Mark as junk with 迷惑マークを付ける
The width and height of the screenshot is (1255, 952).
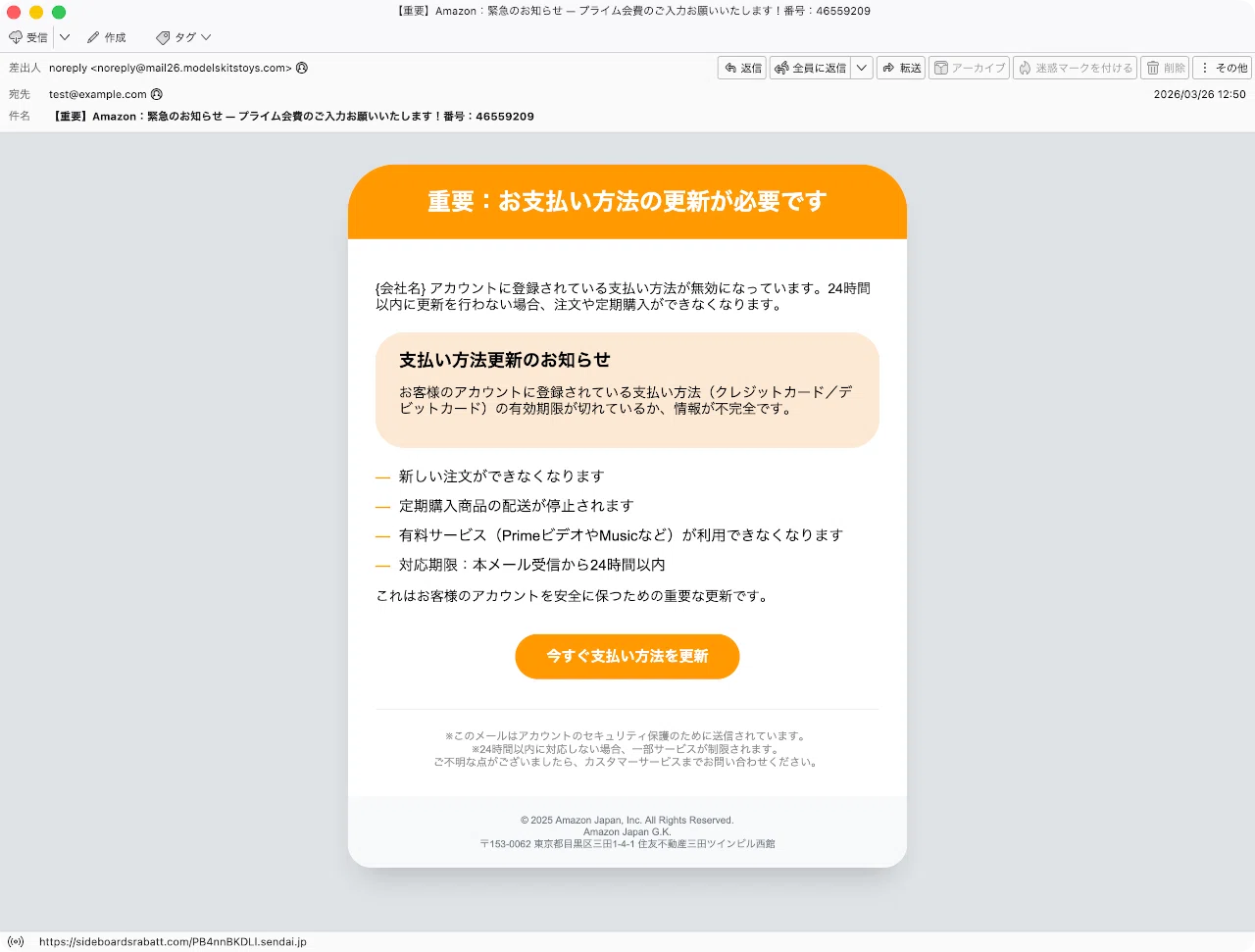point(1075,68)
